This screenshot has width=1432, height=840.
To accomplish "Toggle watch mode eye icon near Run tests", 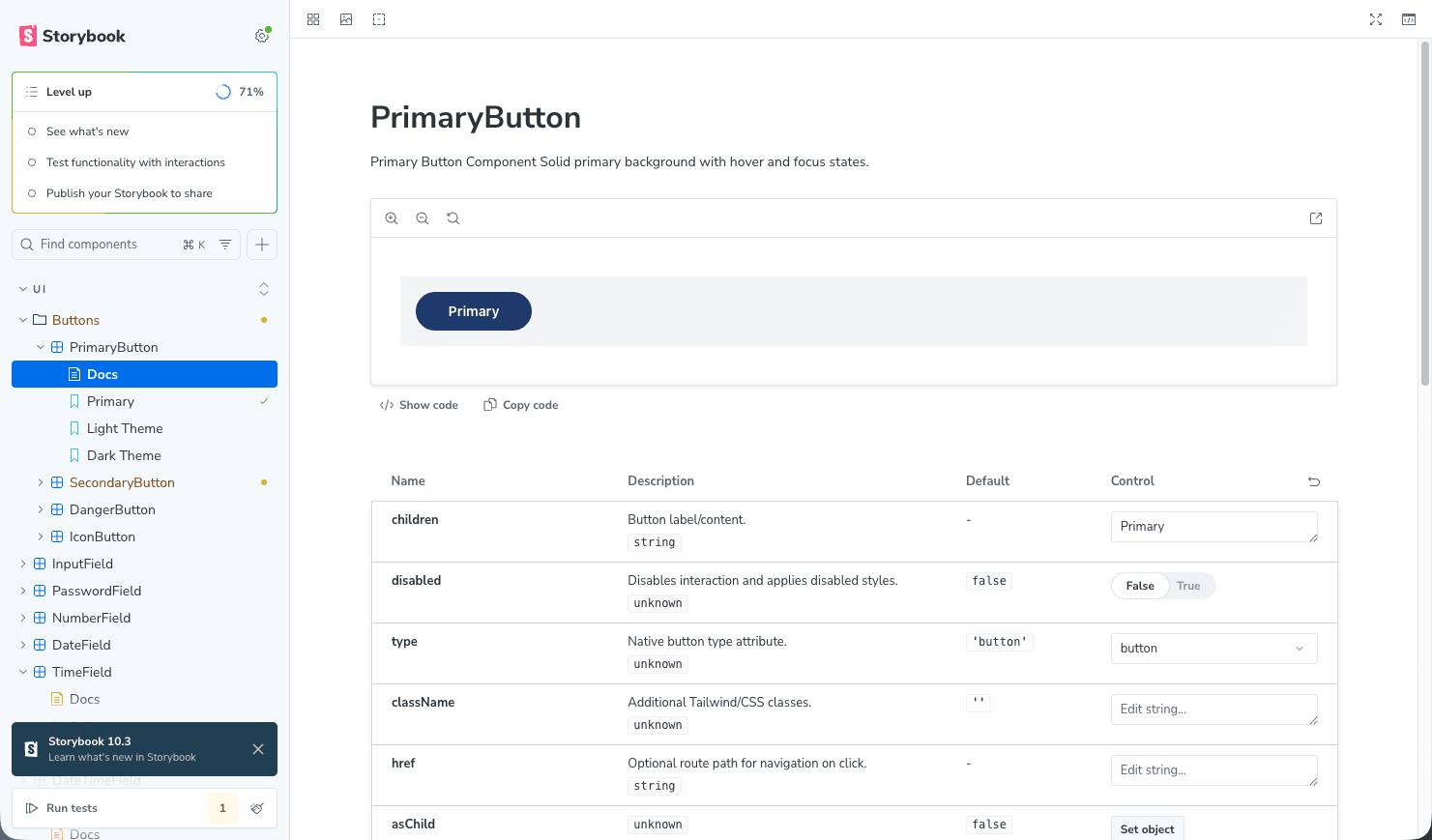I will pyautogui.click(x=257, y=808).
